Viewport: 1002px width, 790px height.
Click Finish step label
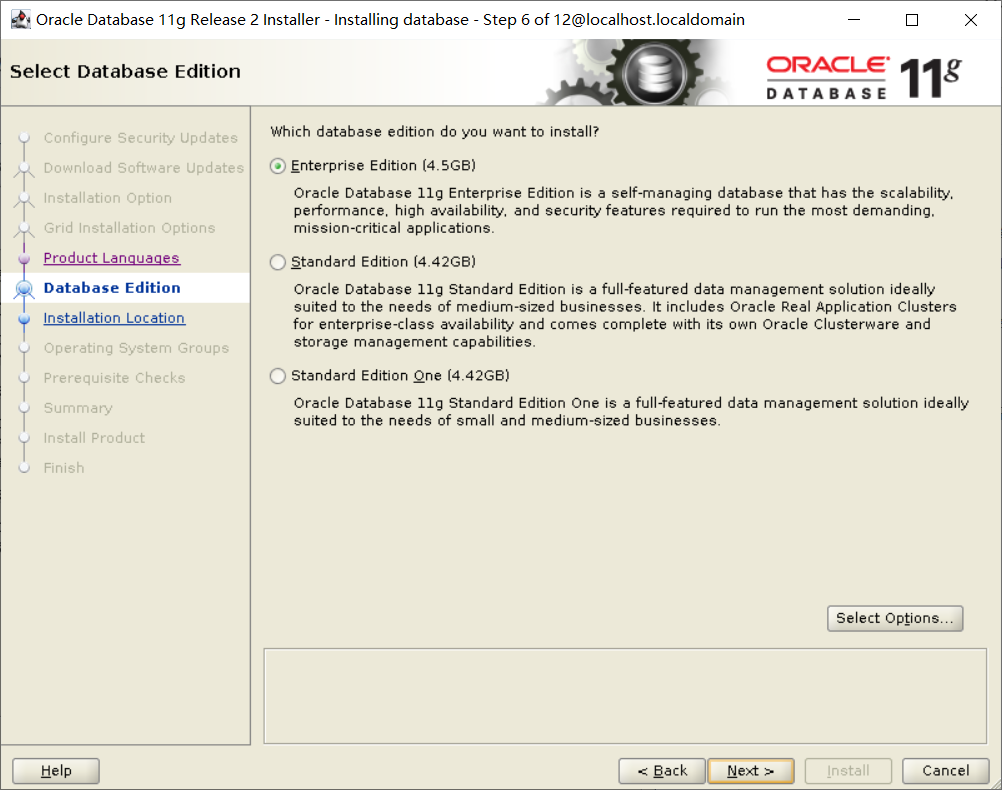64,469
